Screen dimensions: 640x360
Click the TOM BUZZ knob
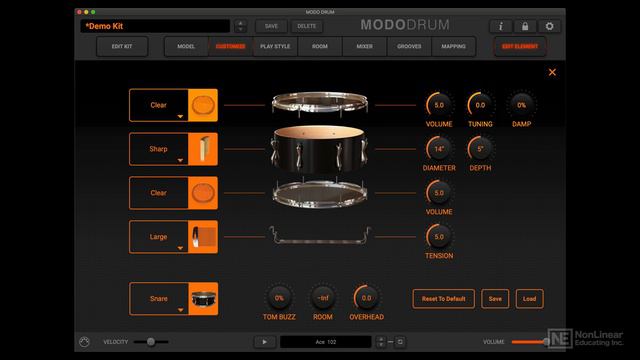(279, 298)
